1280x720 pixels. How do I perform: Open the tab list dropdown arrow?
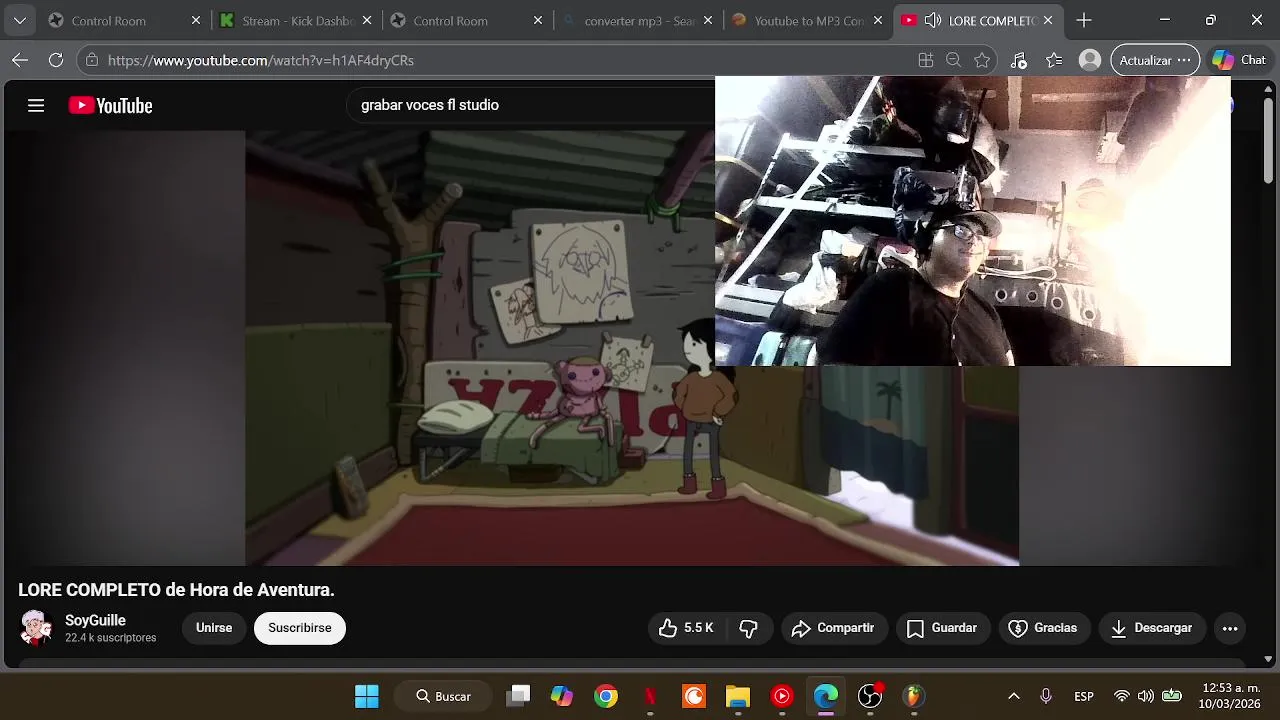[x=20, y=20]
